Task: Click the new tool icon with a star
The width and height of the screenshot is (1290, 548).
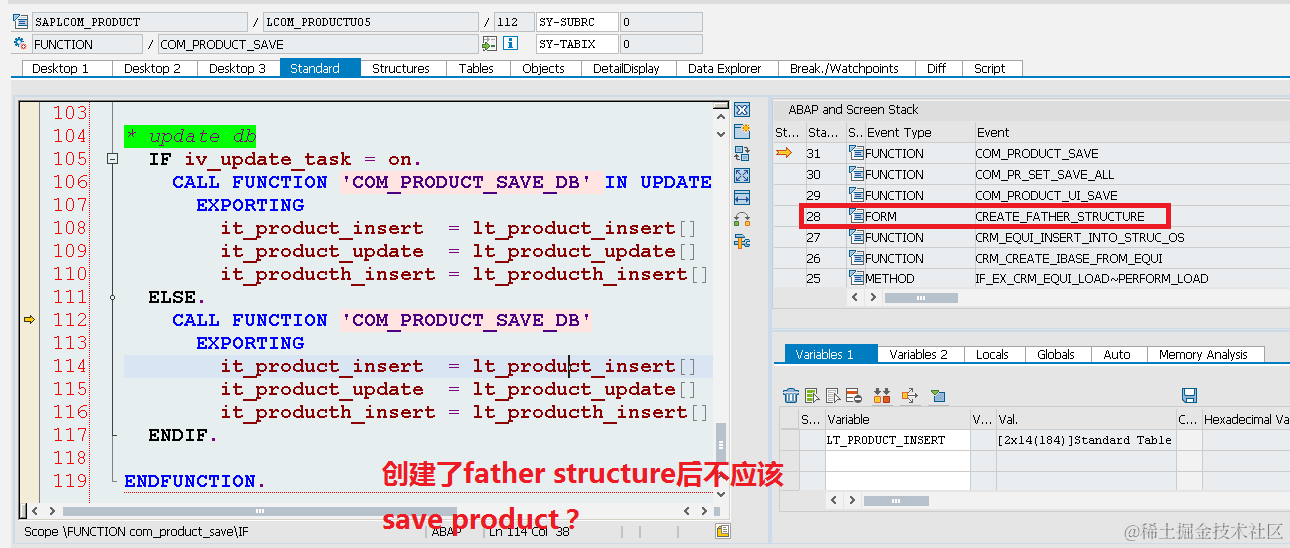Action: pyautogui.click(x=742, y=132)
